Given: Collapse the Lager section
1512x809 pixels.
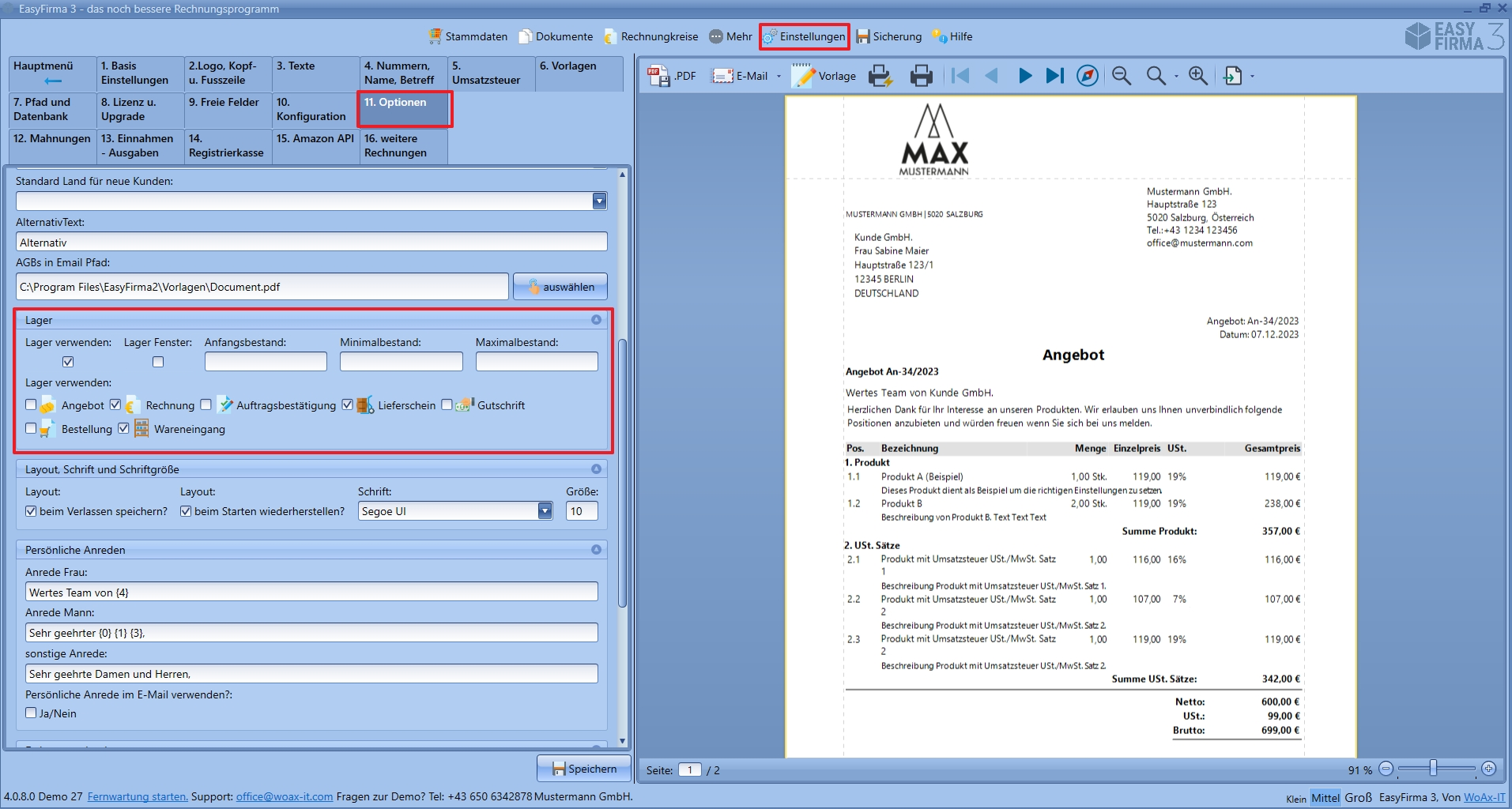Looking at the screenshot, I should [596, 320].
